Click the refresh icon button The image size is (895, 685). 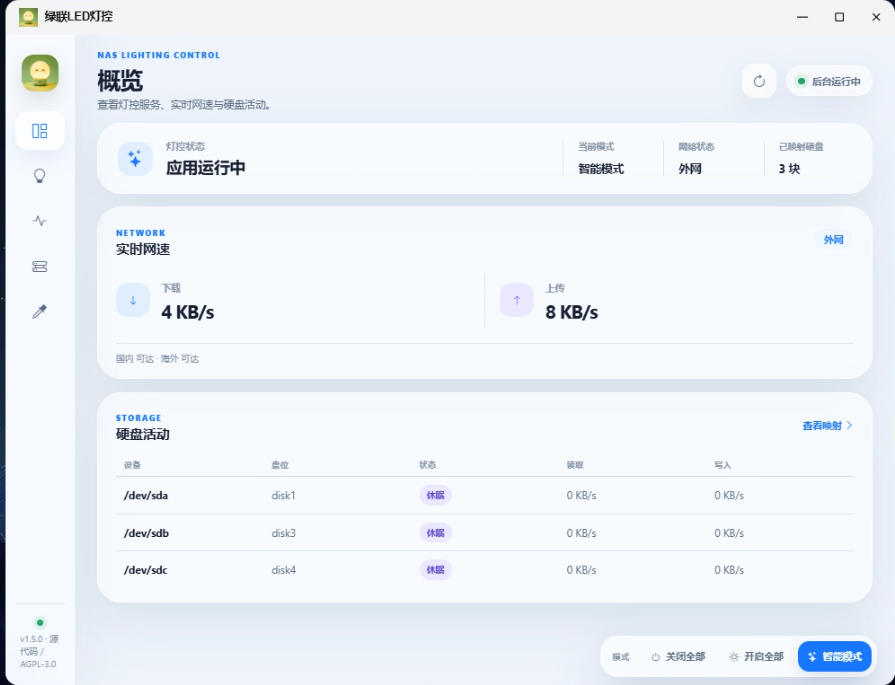(x=759, y=81)
